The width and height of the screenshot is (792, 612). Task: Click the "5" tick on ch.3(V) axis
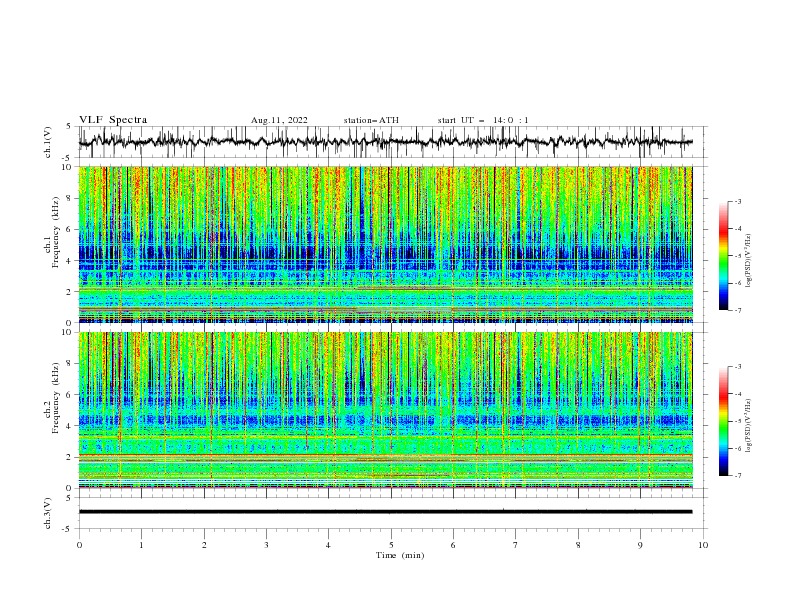pyautogui.click(x=69, y=497)
